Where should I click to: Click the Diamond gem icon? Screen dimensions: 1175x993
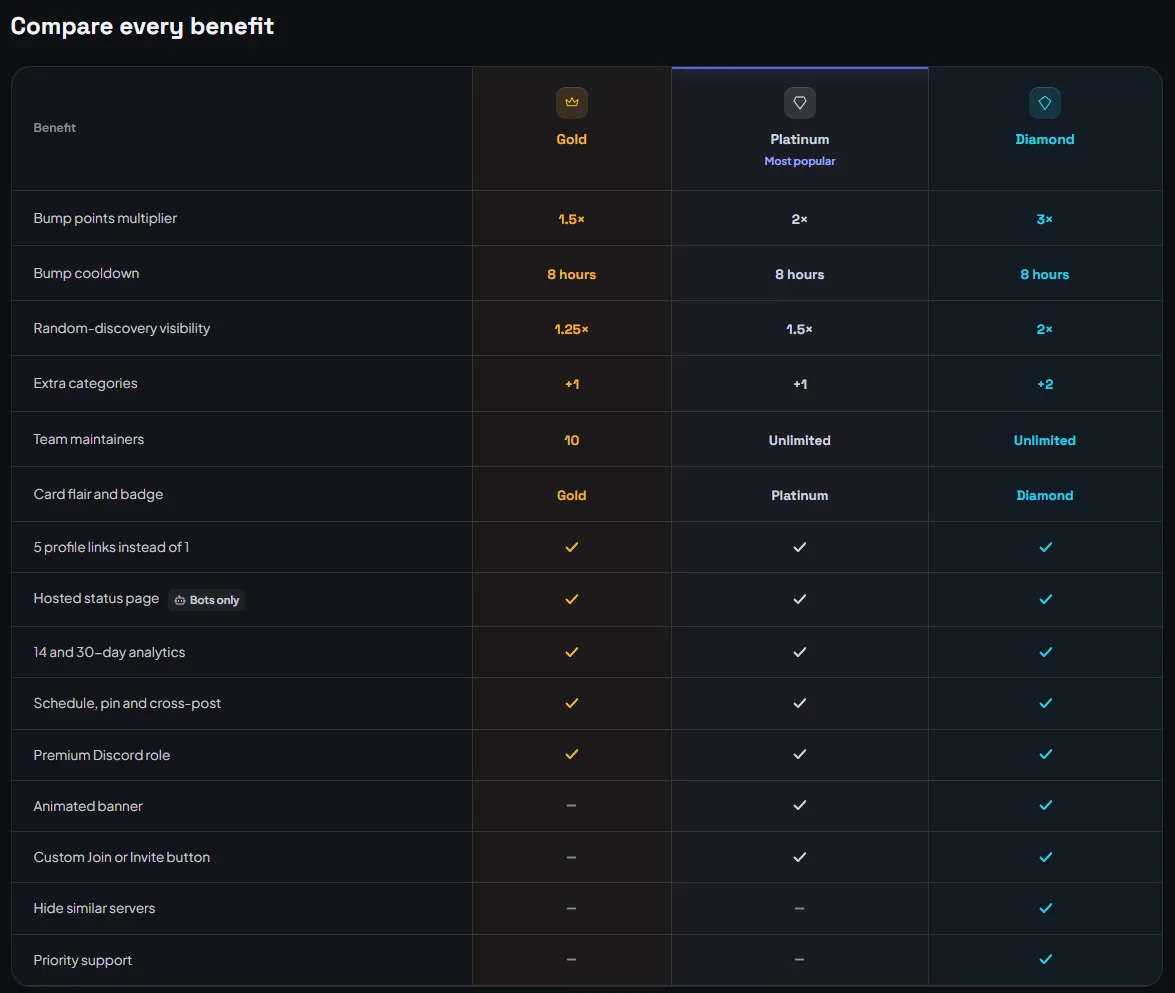1045,103
